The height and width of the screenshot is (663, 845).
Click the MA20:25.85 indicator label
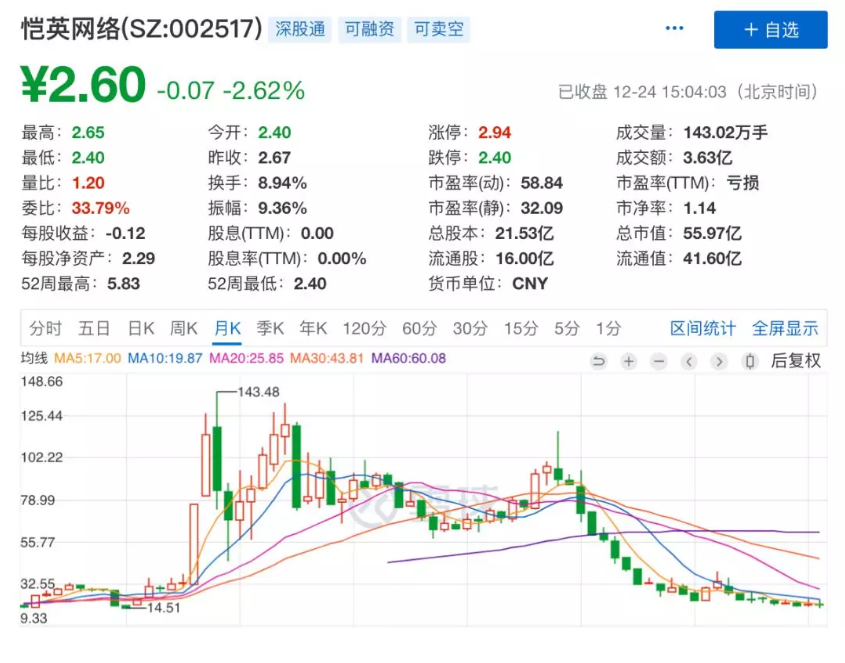(x=246, y=358)
